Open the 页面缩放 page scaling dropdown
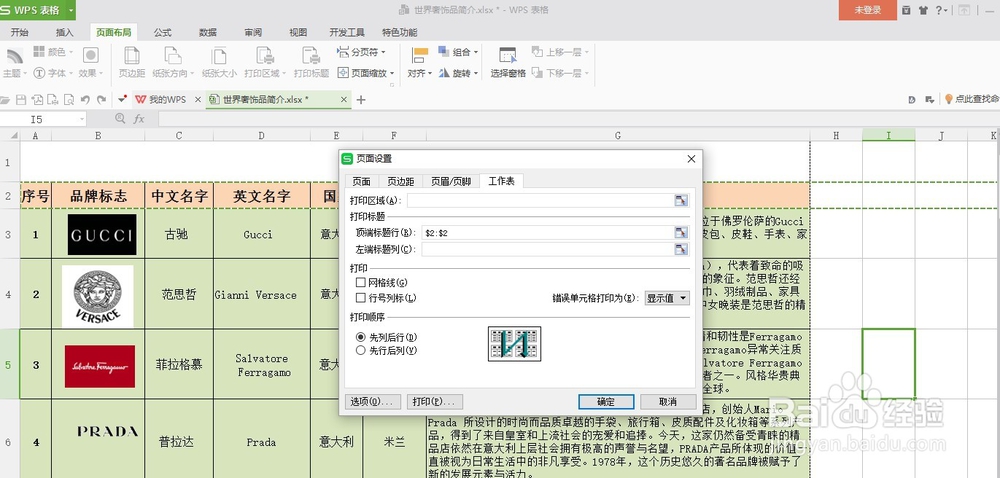Image resolution: width=1000 pixels, height=478 pixels. click(x=365, y=73)
